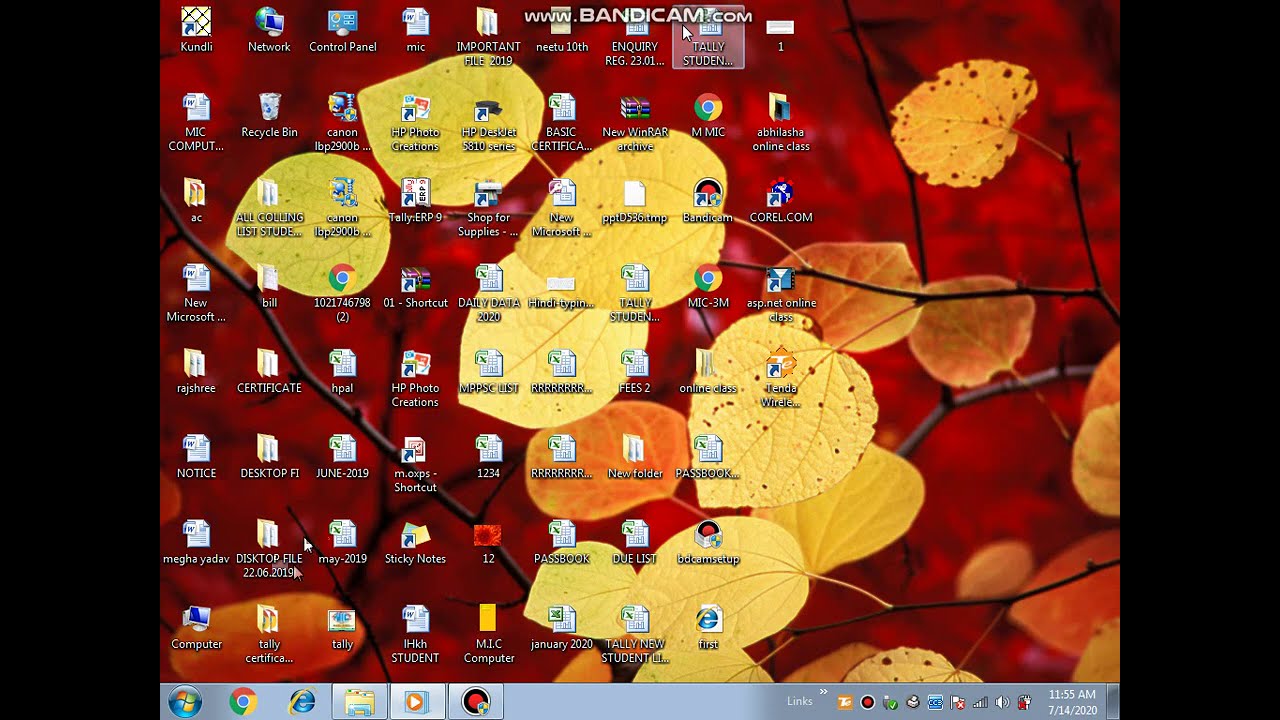Launch Chrome from the taskbar
This screenshot has width=1280, height=720.
pos(243,702)
